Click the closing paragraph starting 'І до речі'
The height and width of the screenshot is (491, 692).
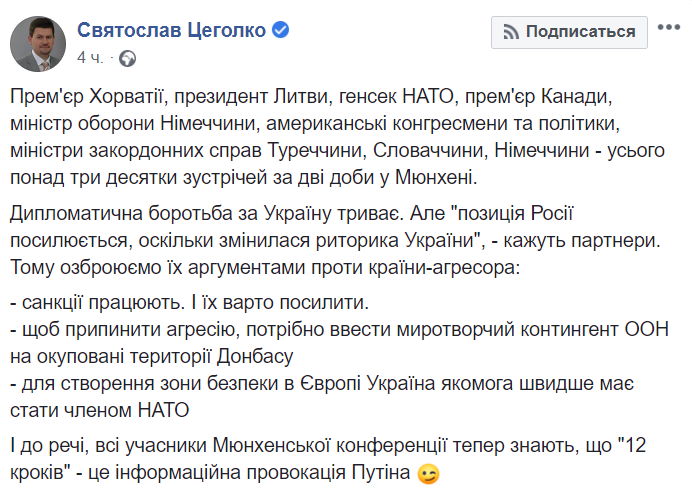coord(328,459)
